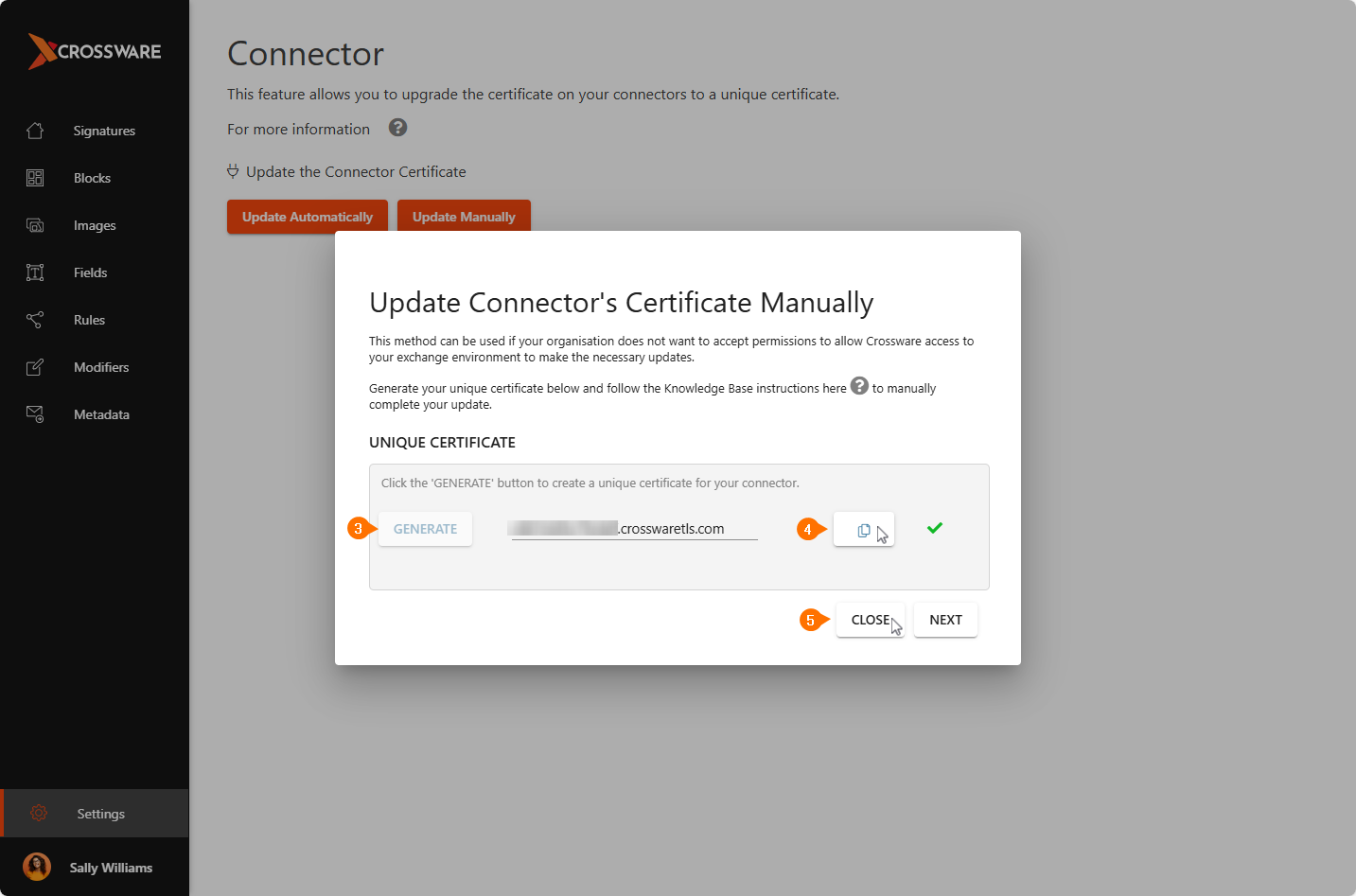Choose the Update Manually button

(x=464, y=217)
